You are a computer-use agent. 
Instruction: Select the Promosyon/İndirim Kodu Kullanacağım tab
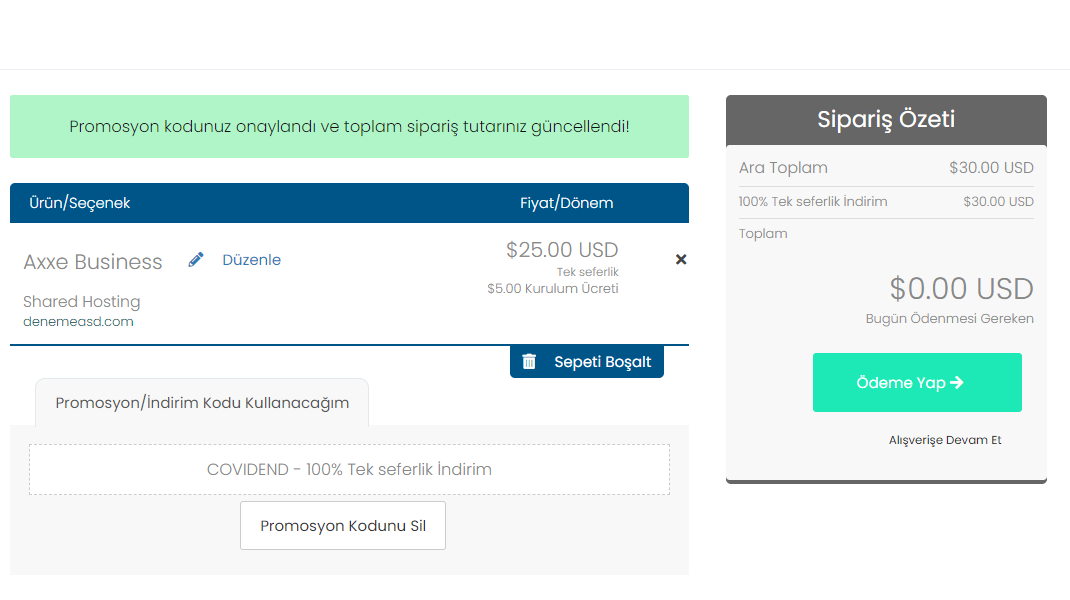point(202,403)
